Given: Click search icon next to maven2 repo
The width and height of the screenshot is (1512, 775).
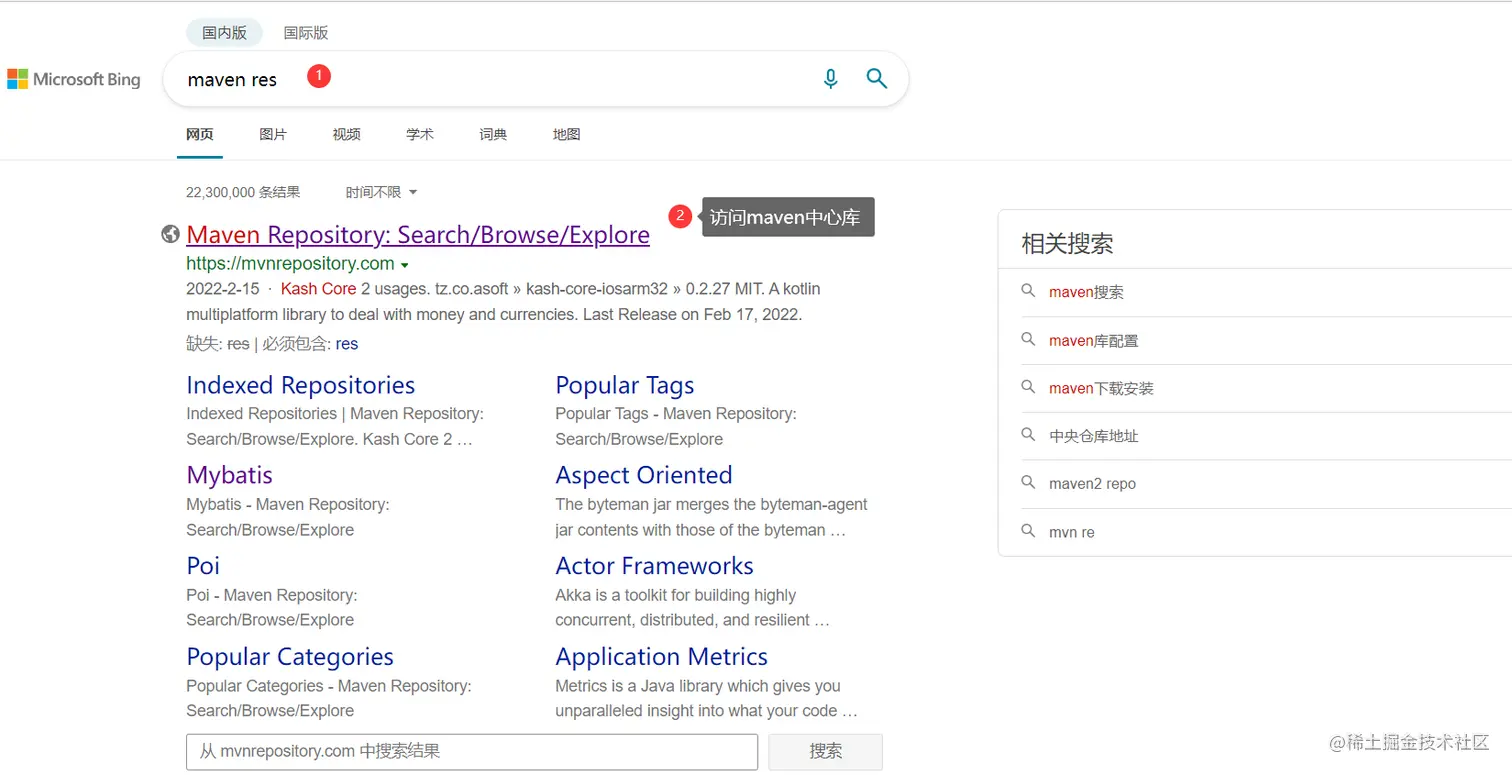Looking at the screenshot, I should pos(1028,483).
